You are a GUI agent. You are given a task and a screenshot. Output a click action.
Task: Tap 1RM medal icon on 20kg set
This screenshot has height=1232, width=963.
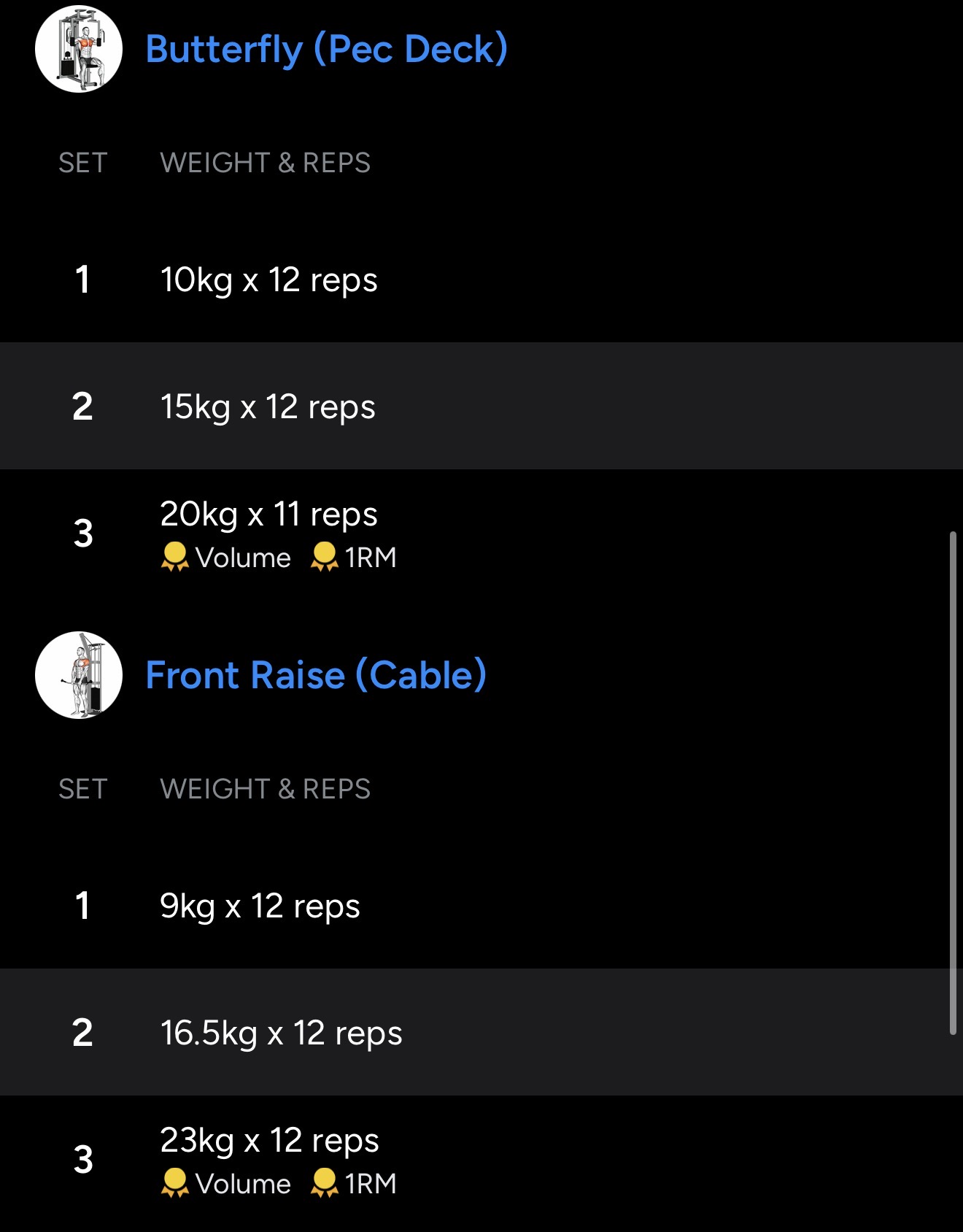324,557
